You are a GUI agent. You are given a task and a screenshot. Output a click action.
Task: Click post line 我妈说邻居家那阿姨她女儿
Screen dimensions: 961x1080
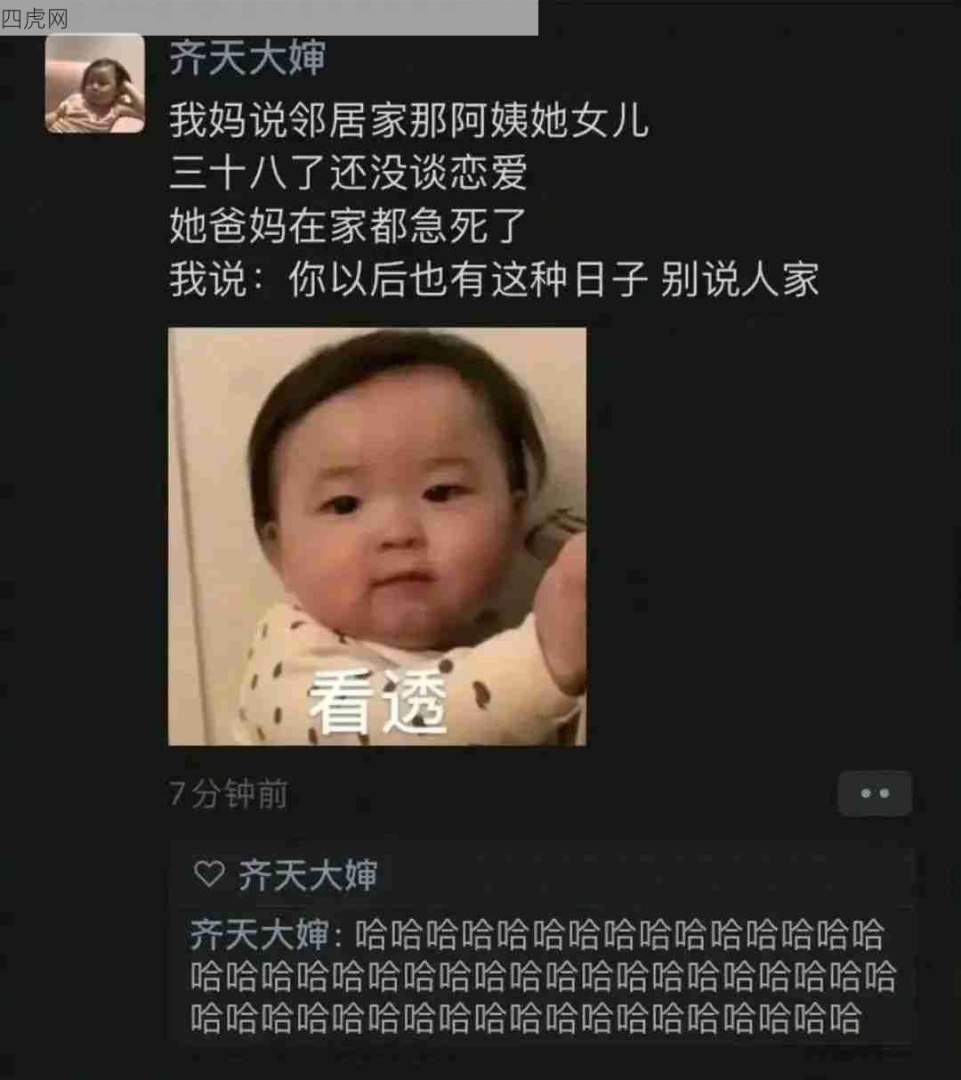click(409, 120)
